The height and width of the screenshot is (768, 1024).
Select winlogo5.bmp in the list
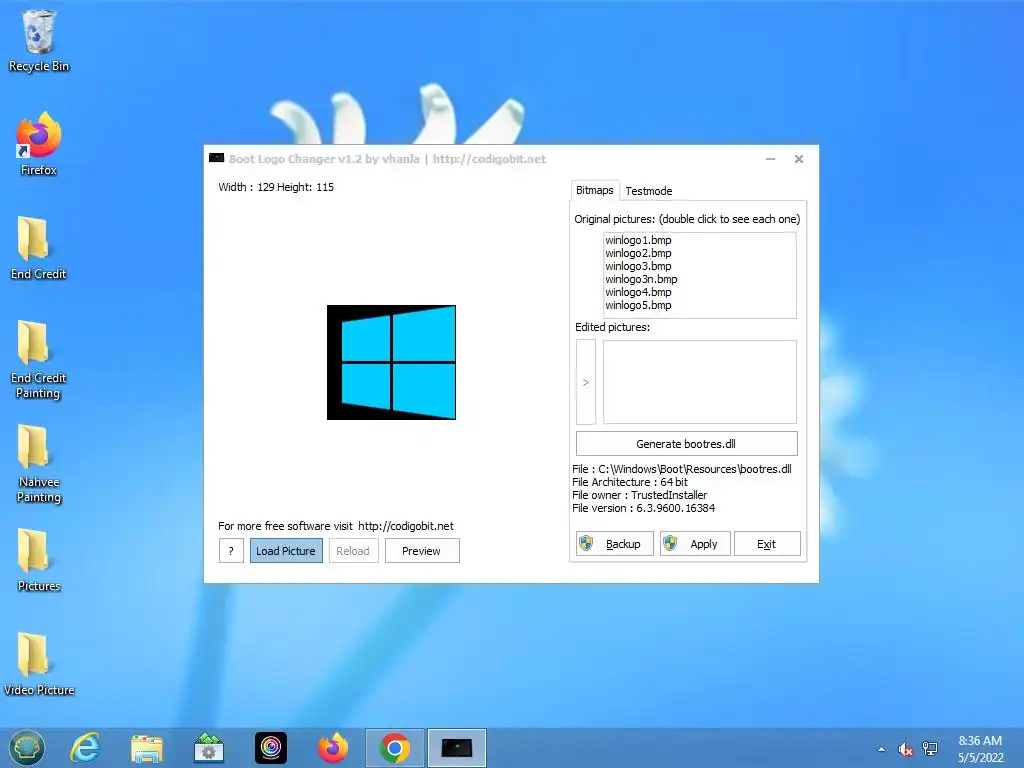638,305
